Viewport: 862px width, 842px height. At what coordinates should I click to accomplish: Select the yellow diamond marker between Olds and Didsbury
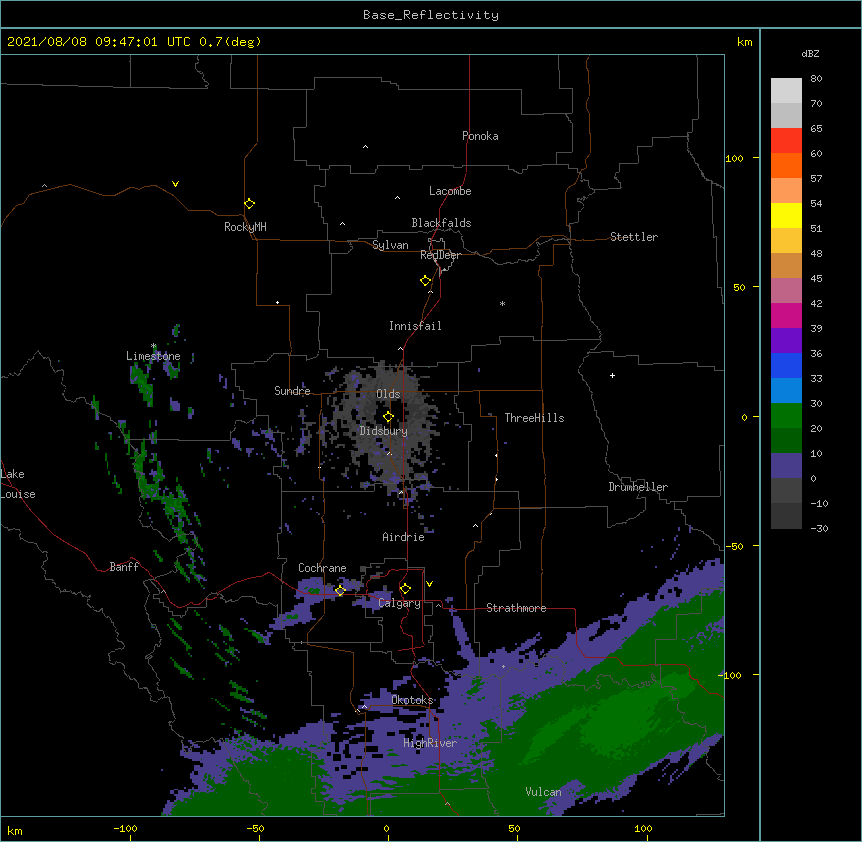(x=389, y=416)
